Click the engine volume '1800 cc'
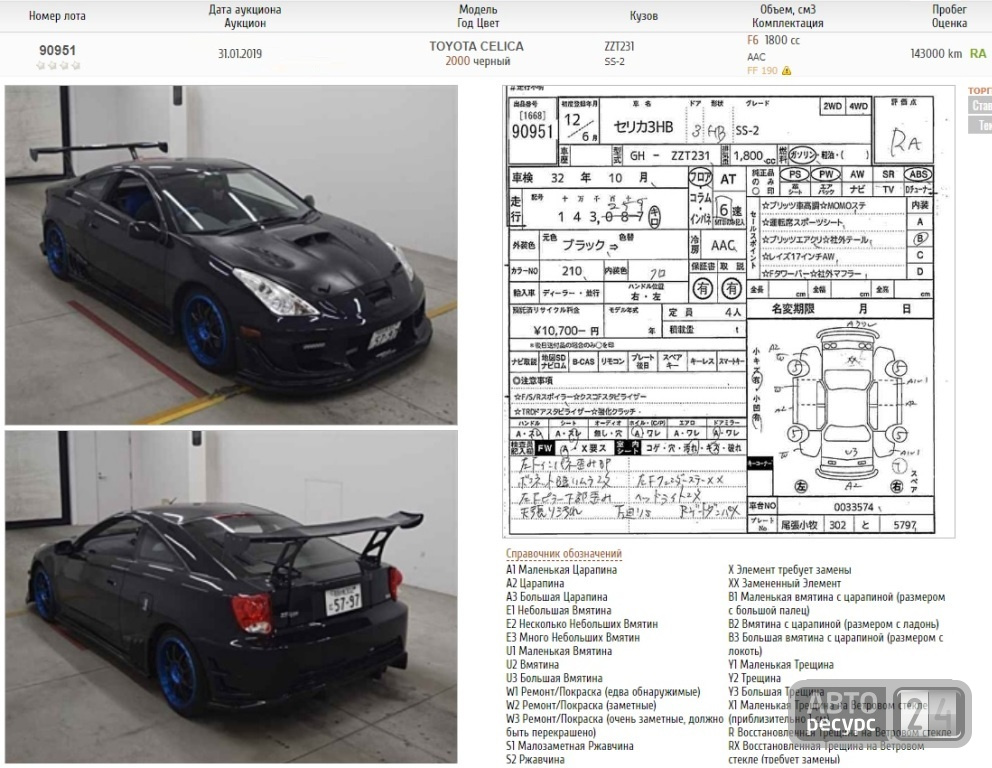Image resolution: width=992 pixels, height=768 pixels. coord(782,40)
